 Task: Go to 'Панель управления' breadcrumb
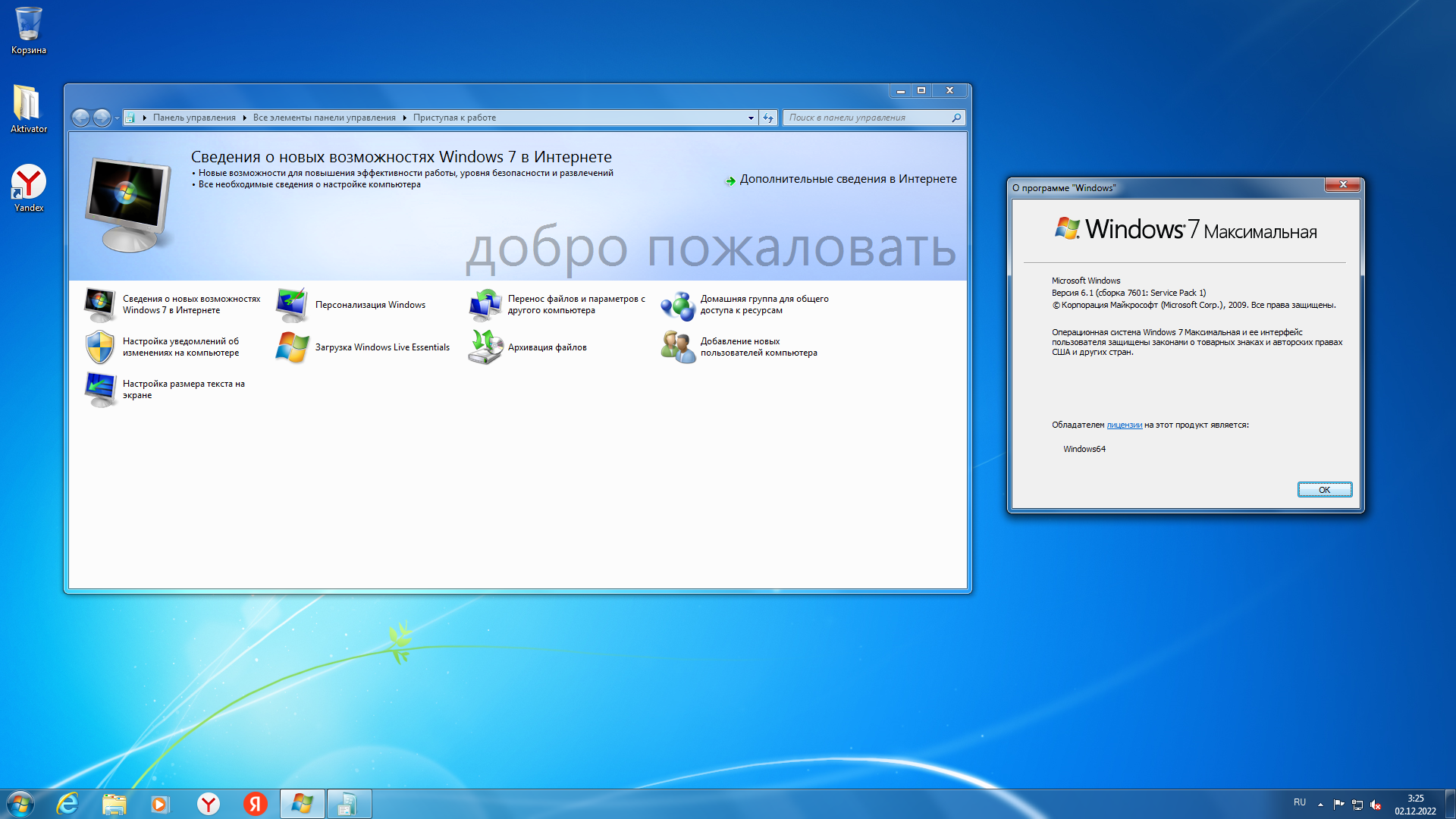point(194,118)
